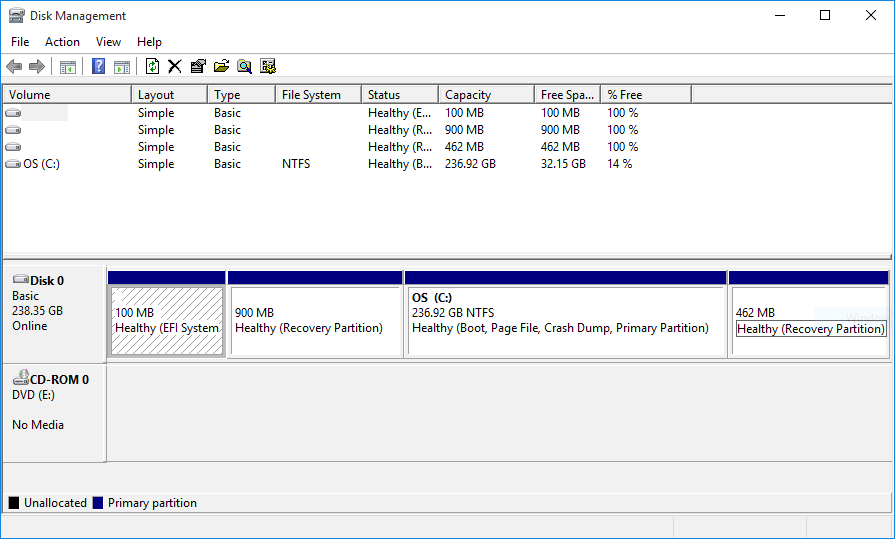Click the 900 MB capacity cell in list
The image size is (895, 539).
[x=464, y=130]
